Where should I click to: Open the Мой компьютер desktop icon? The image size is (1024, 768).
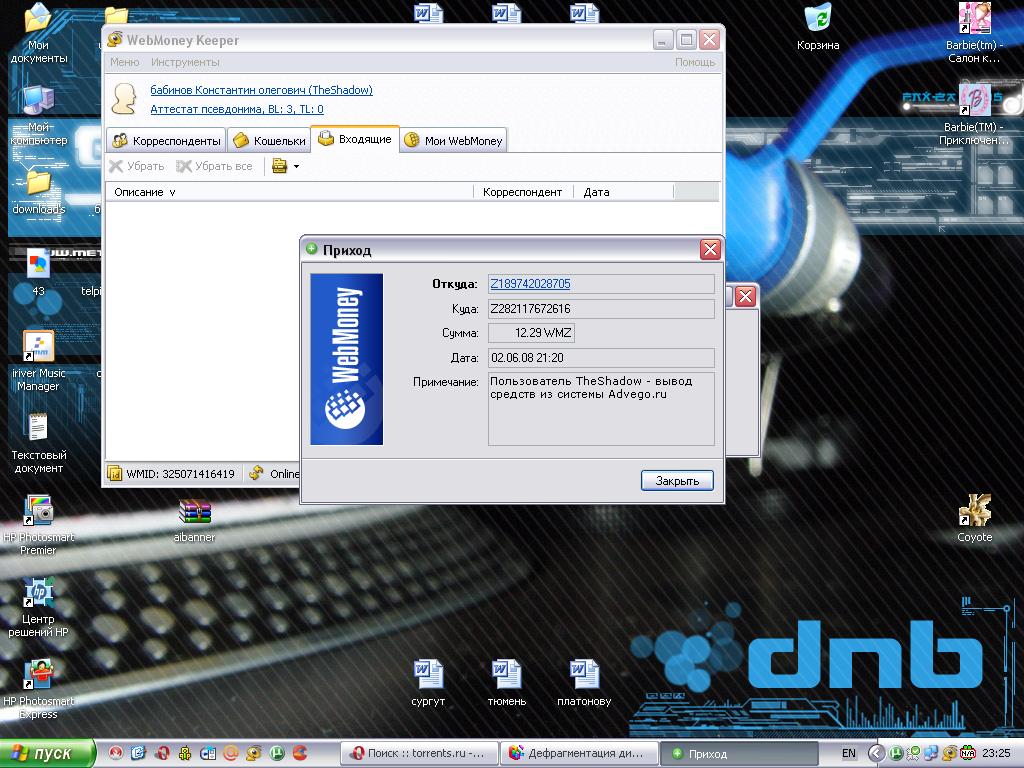click(38, 116)
